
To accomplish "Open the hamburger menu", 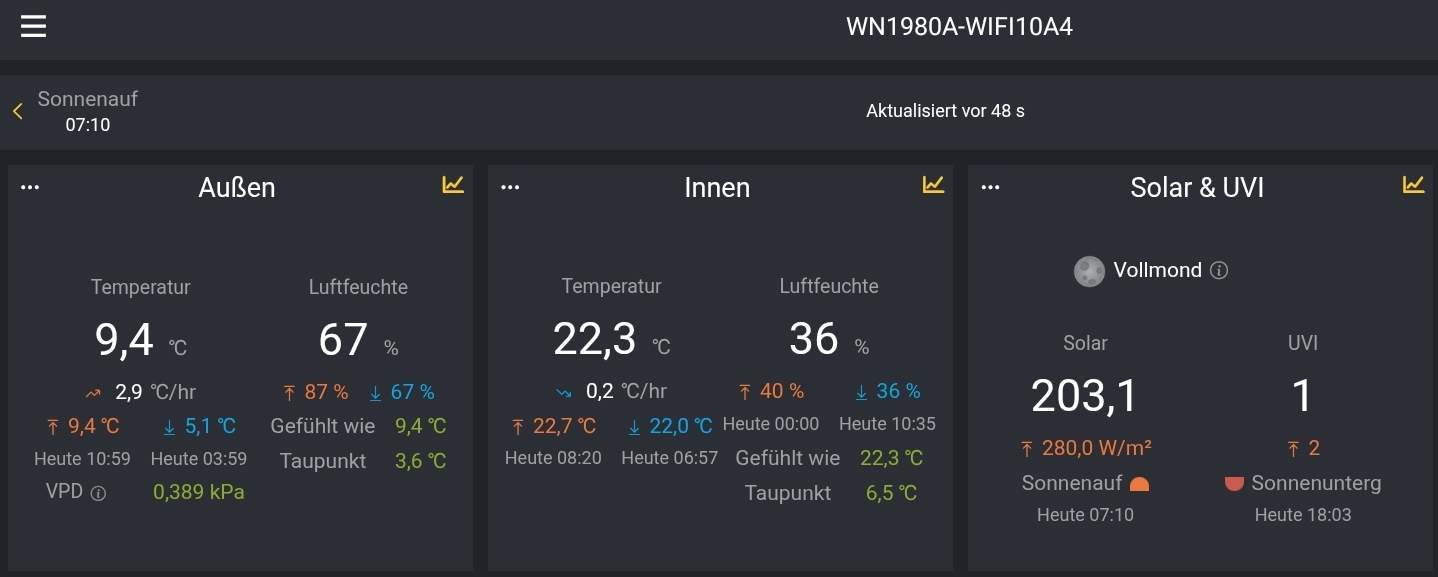I will [x=33, y=26].
